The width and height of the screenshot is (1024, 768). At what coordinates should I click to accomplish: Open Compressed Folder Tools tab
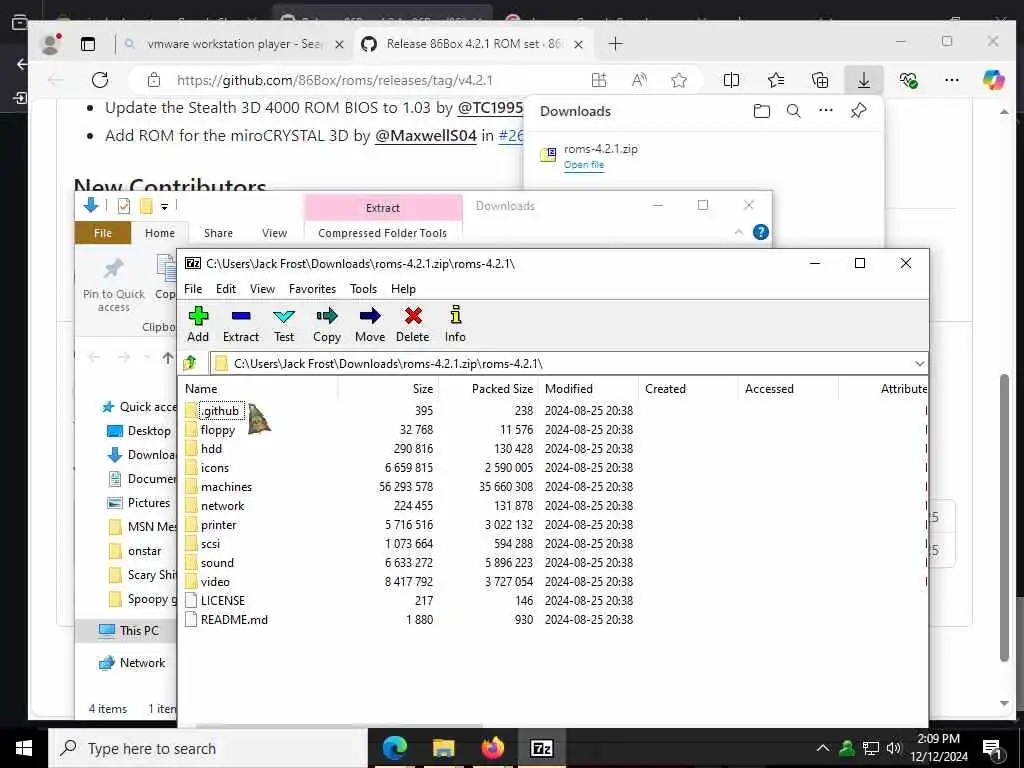(x=383, y=233)
